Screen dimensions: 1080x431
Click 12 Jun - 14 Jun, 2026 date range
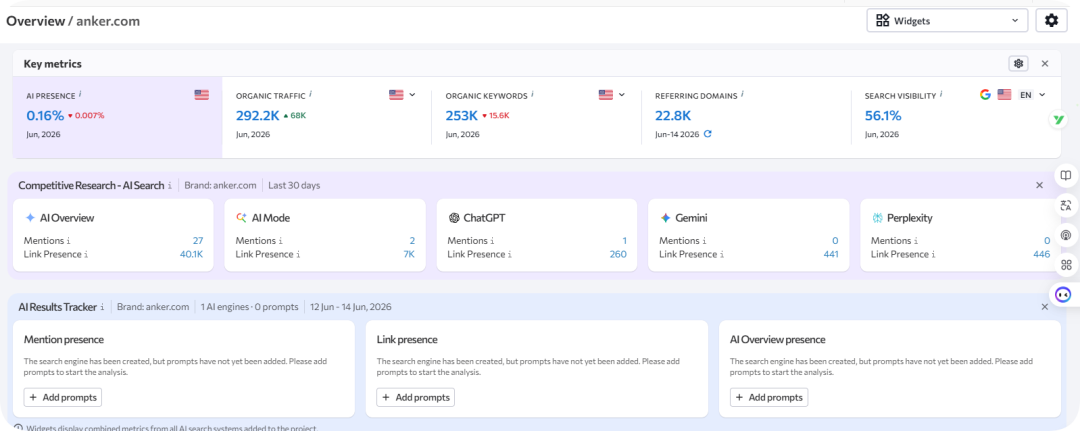[351, 307]
